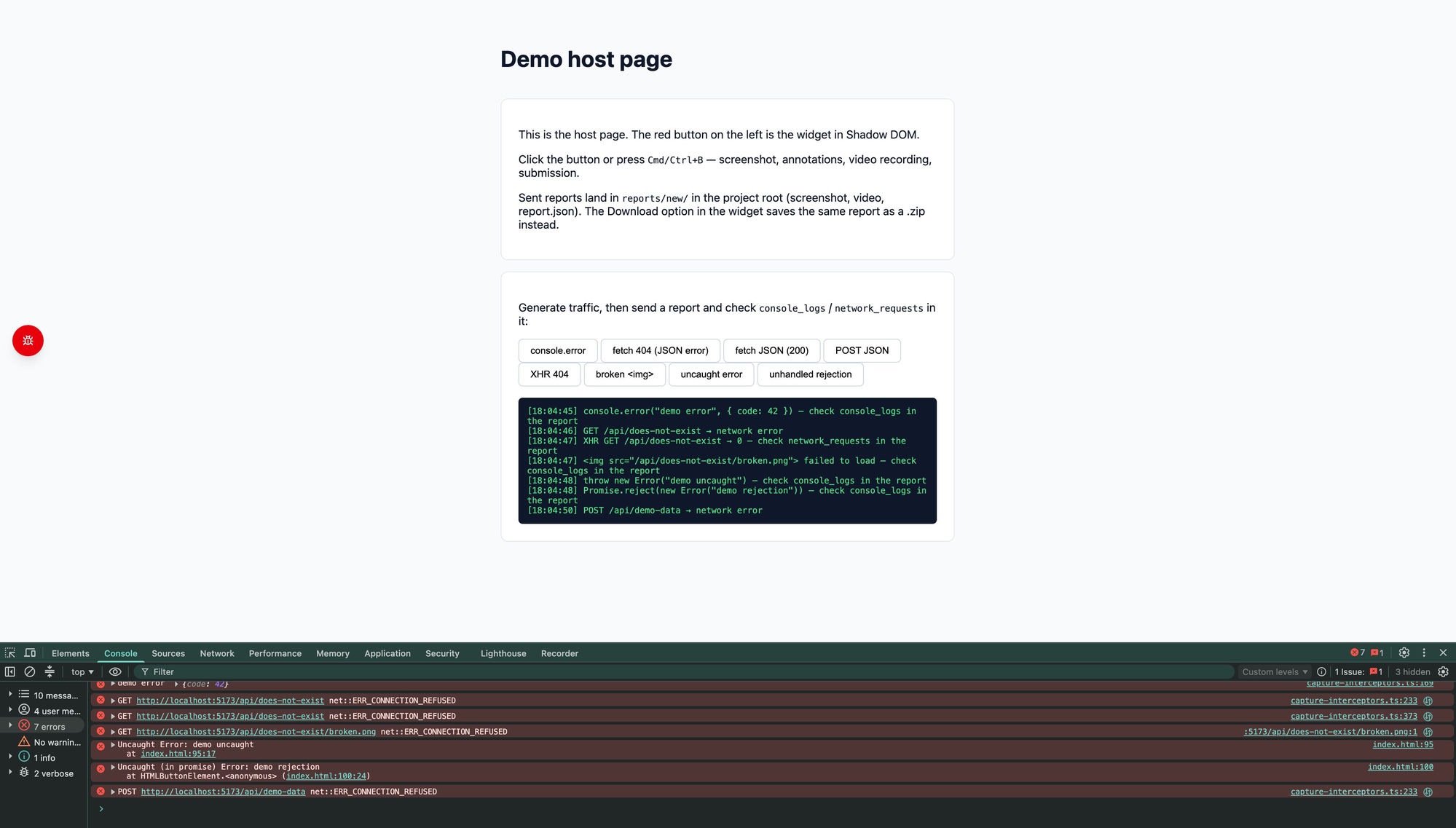Switch to the Recorder tab
This screenshot has width=1456, height=828.
559,653
